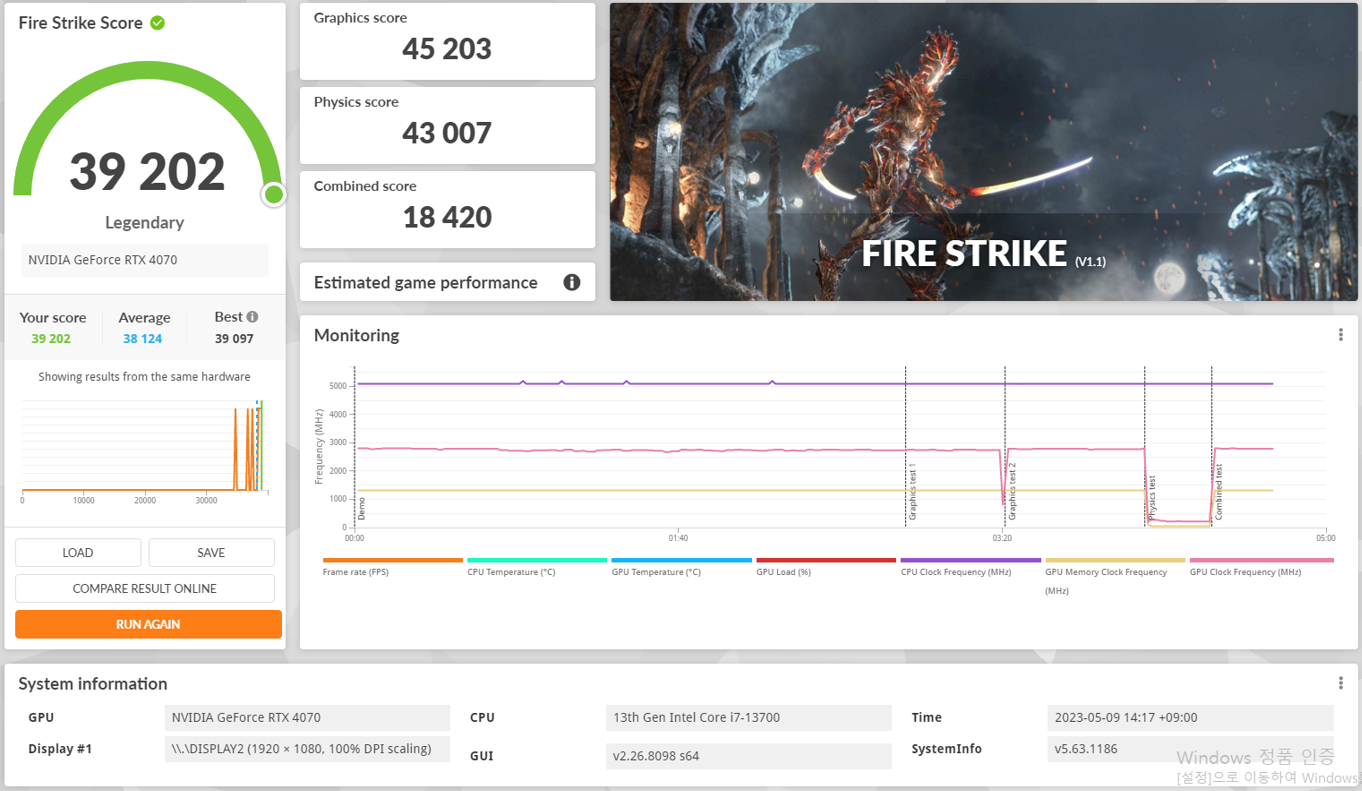
Task: Click the GPU field in System information
Action: pyautogui.click(x=308, y=717)
